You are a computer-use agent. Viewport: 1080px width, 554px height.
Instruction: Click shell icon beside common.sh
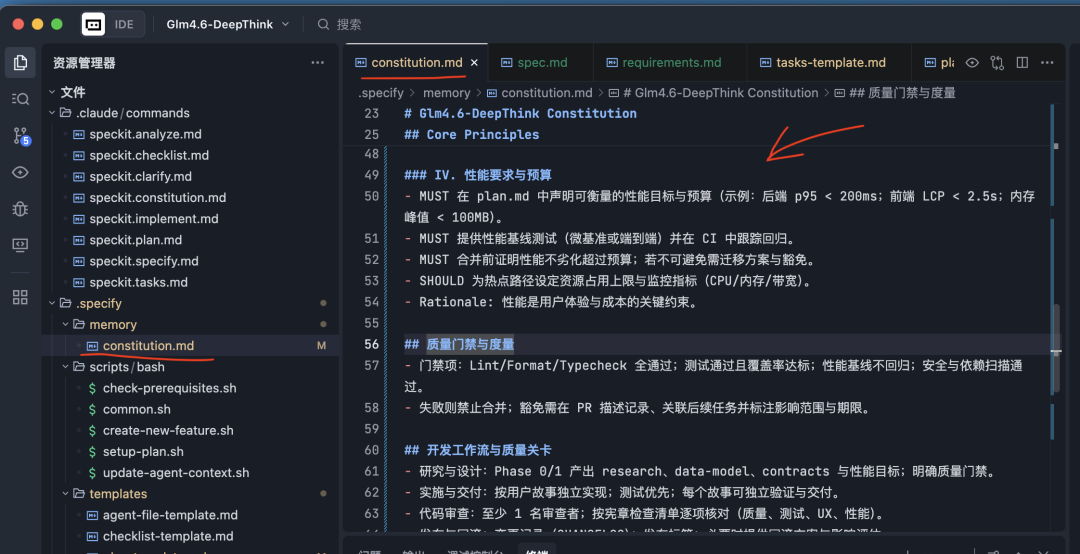tap(92, 409)
